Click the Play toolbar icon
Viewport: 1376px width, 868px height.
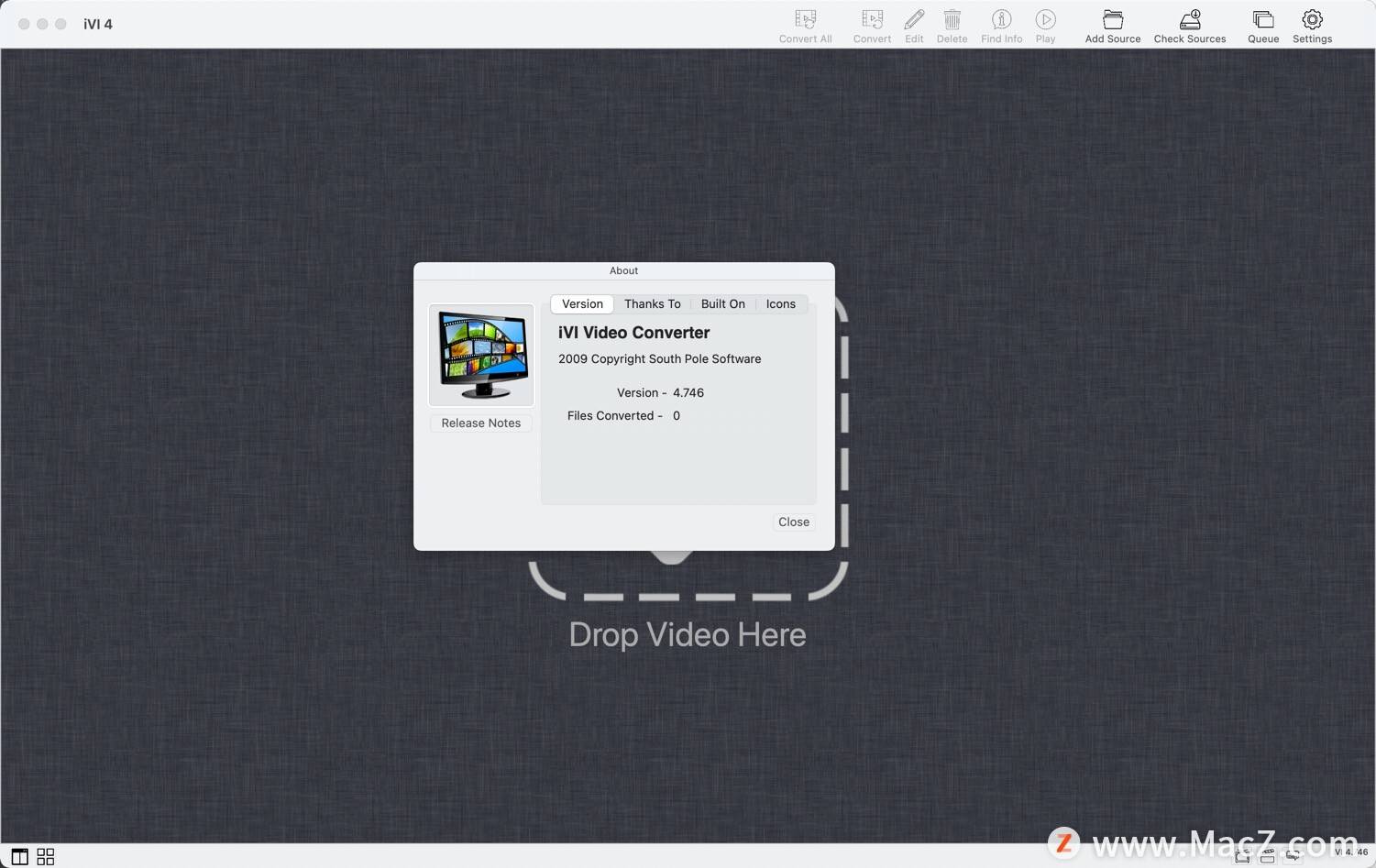[x=1045, y=19]
